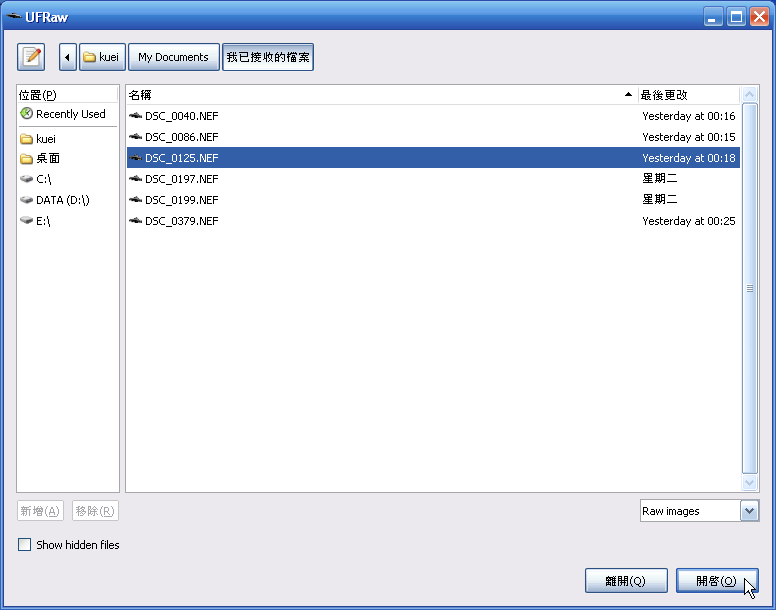Select file DSC_0197.NEF
776x610 pixels.
tap(433, 179)
